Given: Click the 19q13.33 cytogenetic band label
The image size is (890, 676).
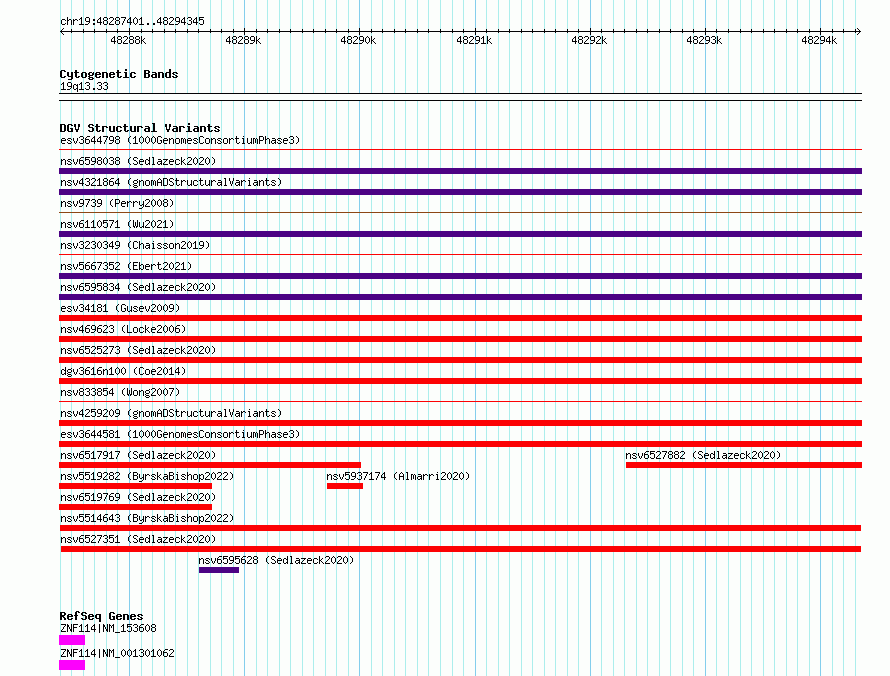Looking at the screenshot, I should pos(84,86).
